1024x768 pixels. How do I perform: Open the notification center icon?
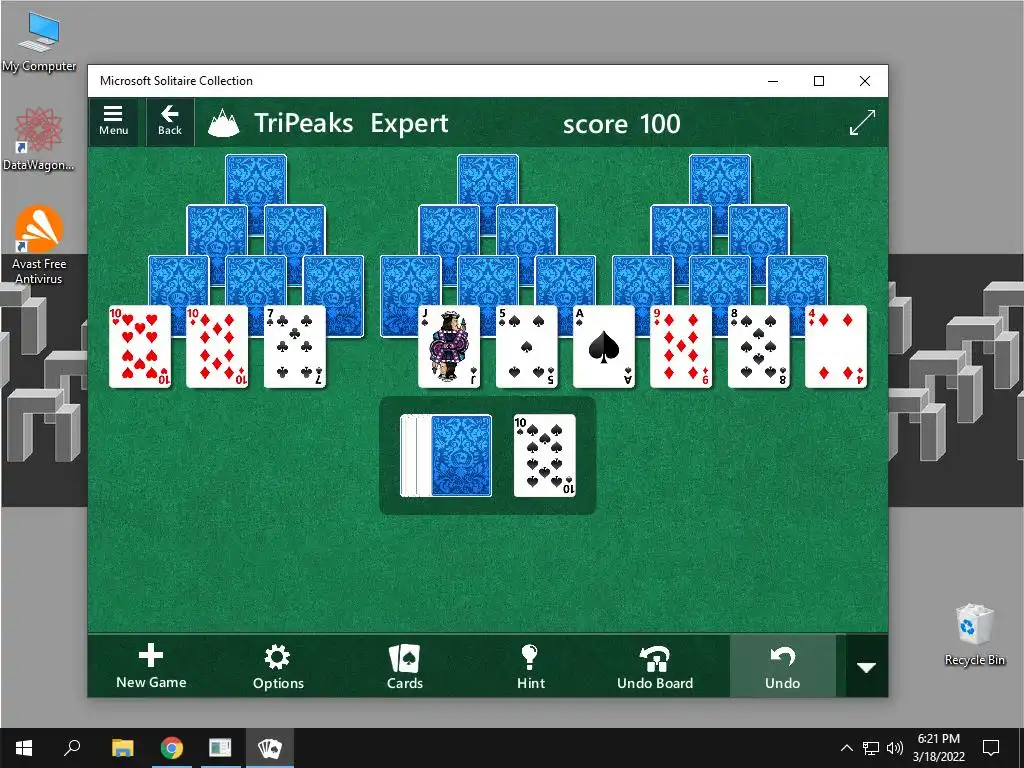coord(991,748)
